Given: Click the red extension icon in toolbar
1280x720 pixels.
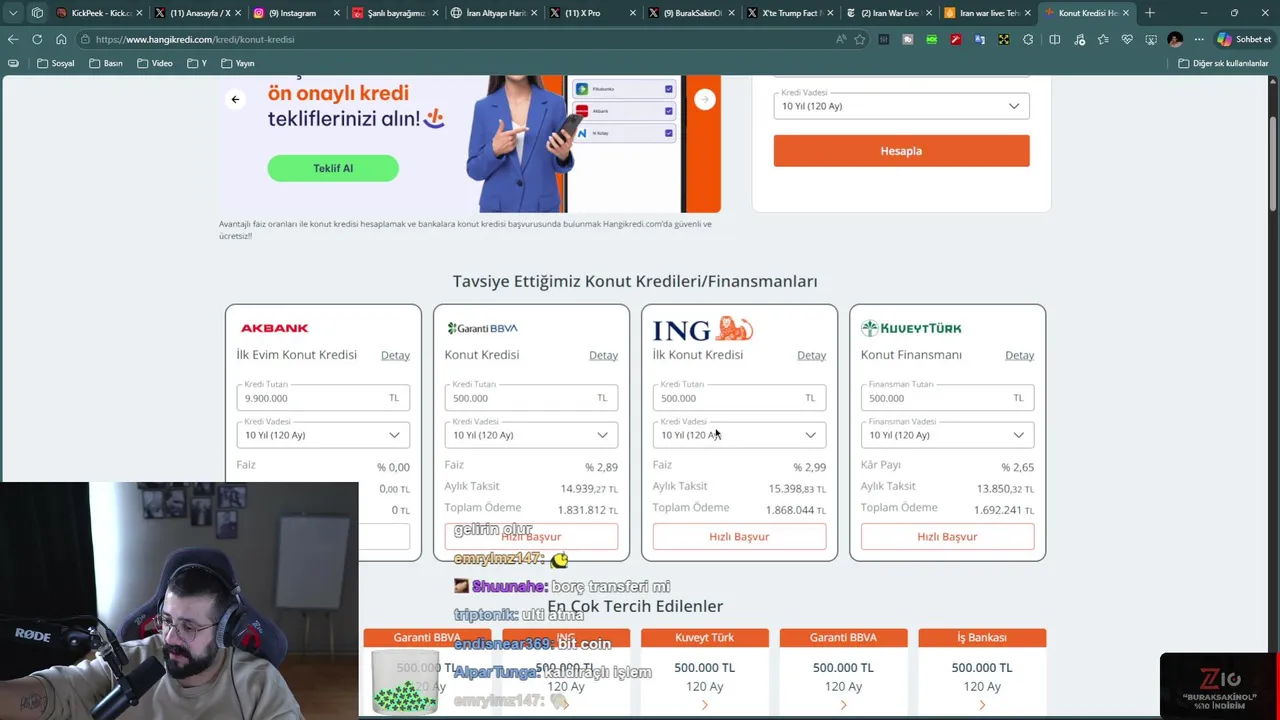Looking at the screenshot, I should point(956,39).
